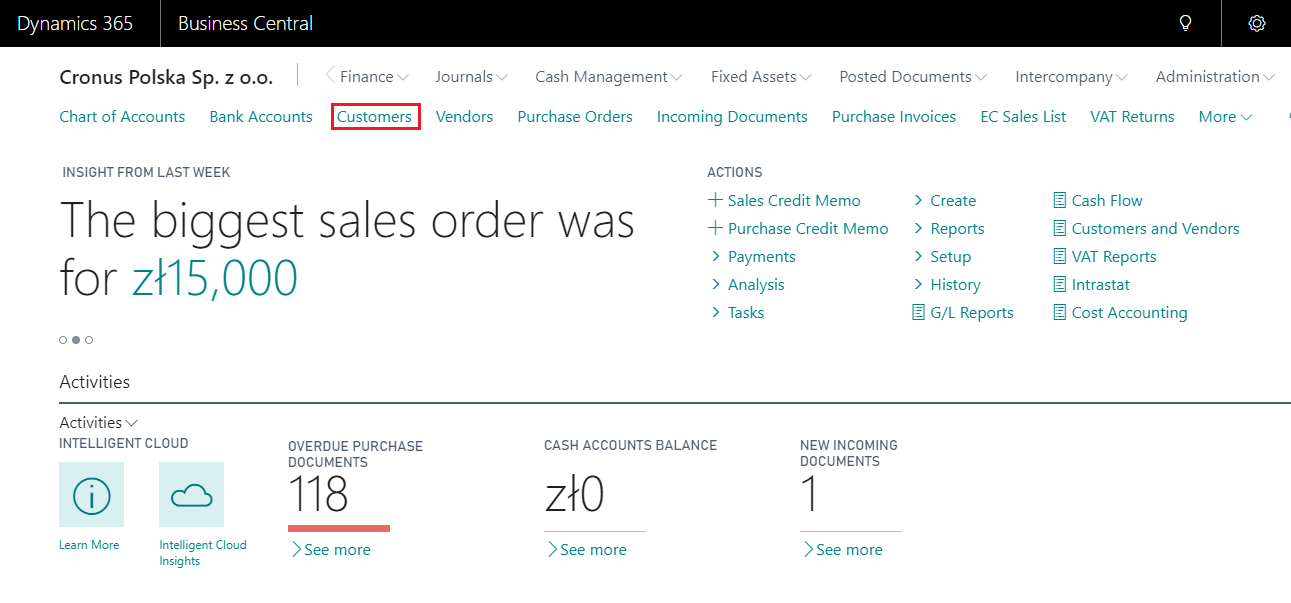Expand the Journals menu
This screenshot has width=1291, height=603.
click(x=471, y=76)
